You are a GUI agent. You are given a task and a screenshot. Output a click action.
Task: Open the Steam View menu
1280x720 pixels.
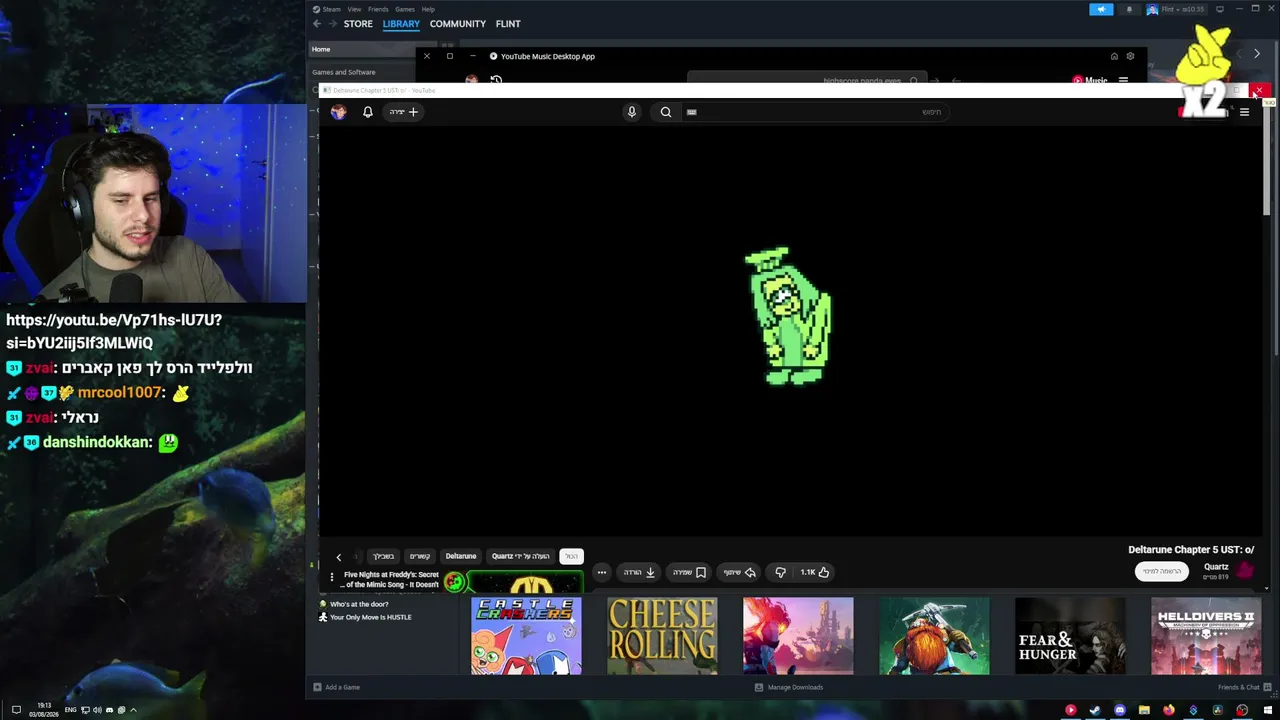[x=354, y=9]
